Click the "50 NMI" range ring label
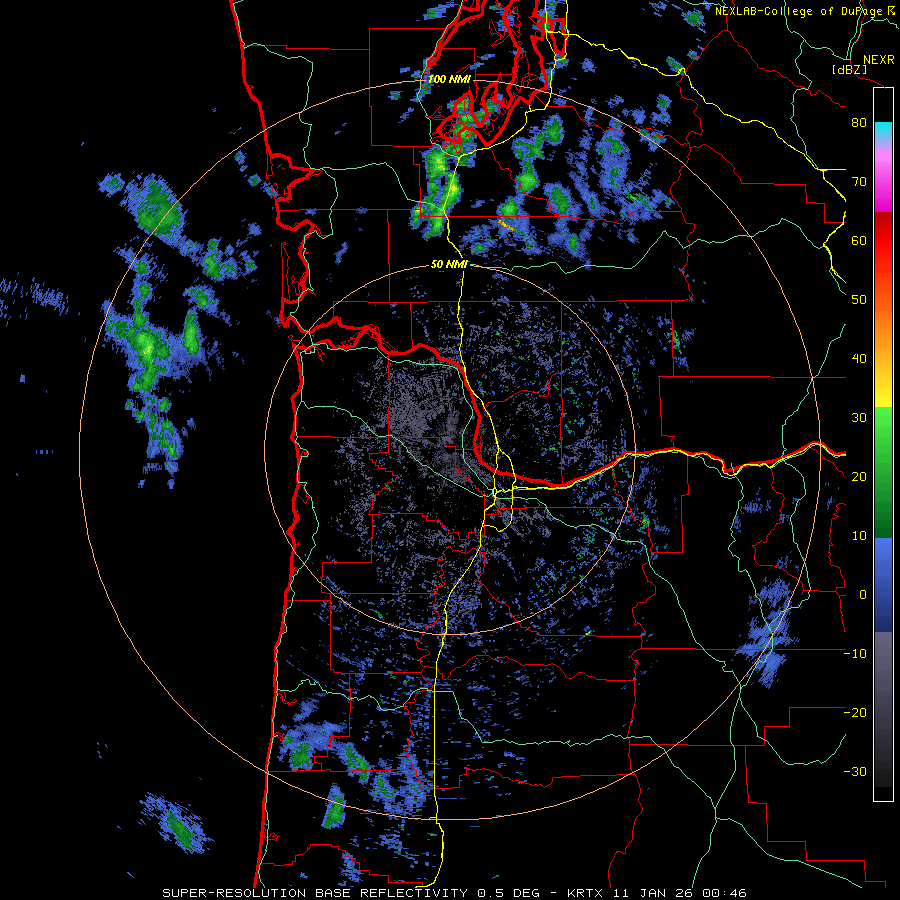900x900 pixels. [449, 265]
